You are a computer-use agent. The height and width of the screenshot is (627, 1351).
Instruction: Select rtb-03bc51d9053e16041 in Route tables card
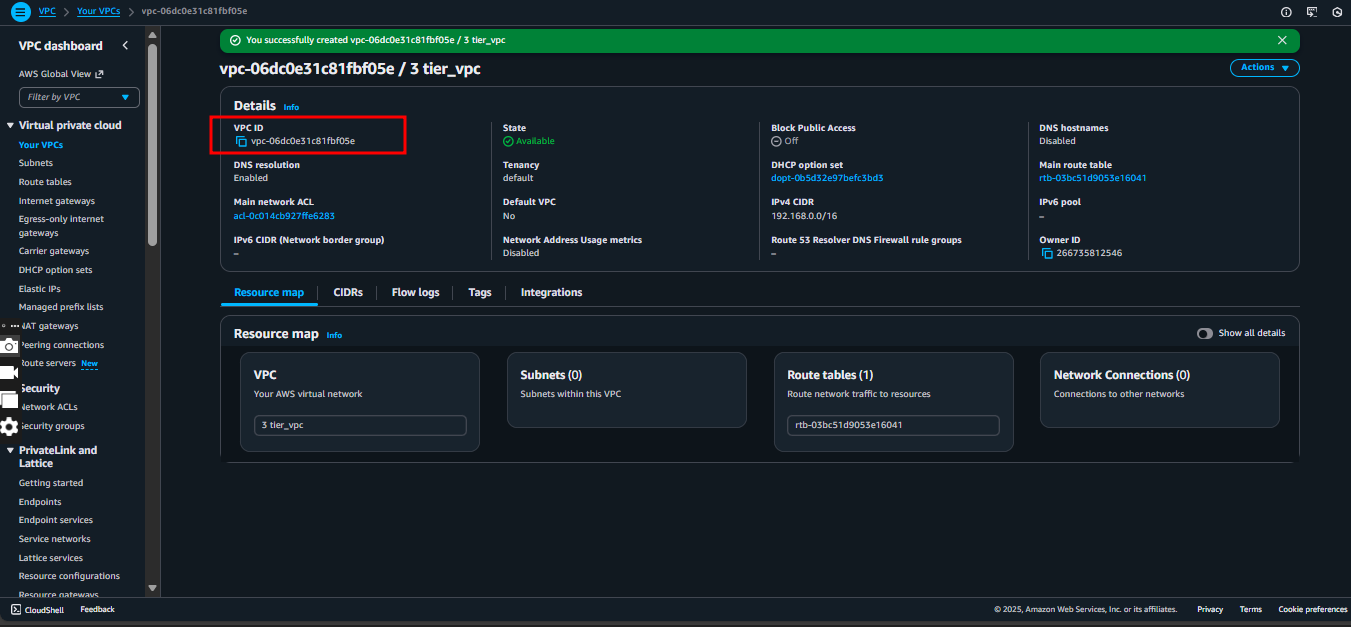point(893,425)
